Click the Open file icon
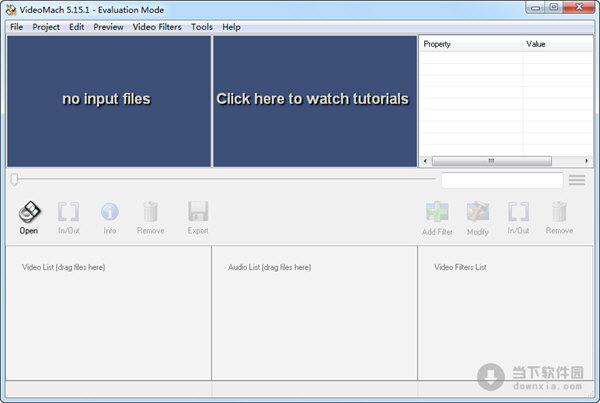 point(29,212)
